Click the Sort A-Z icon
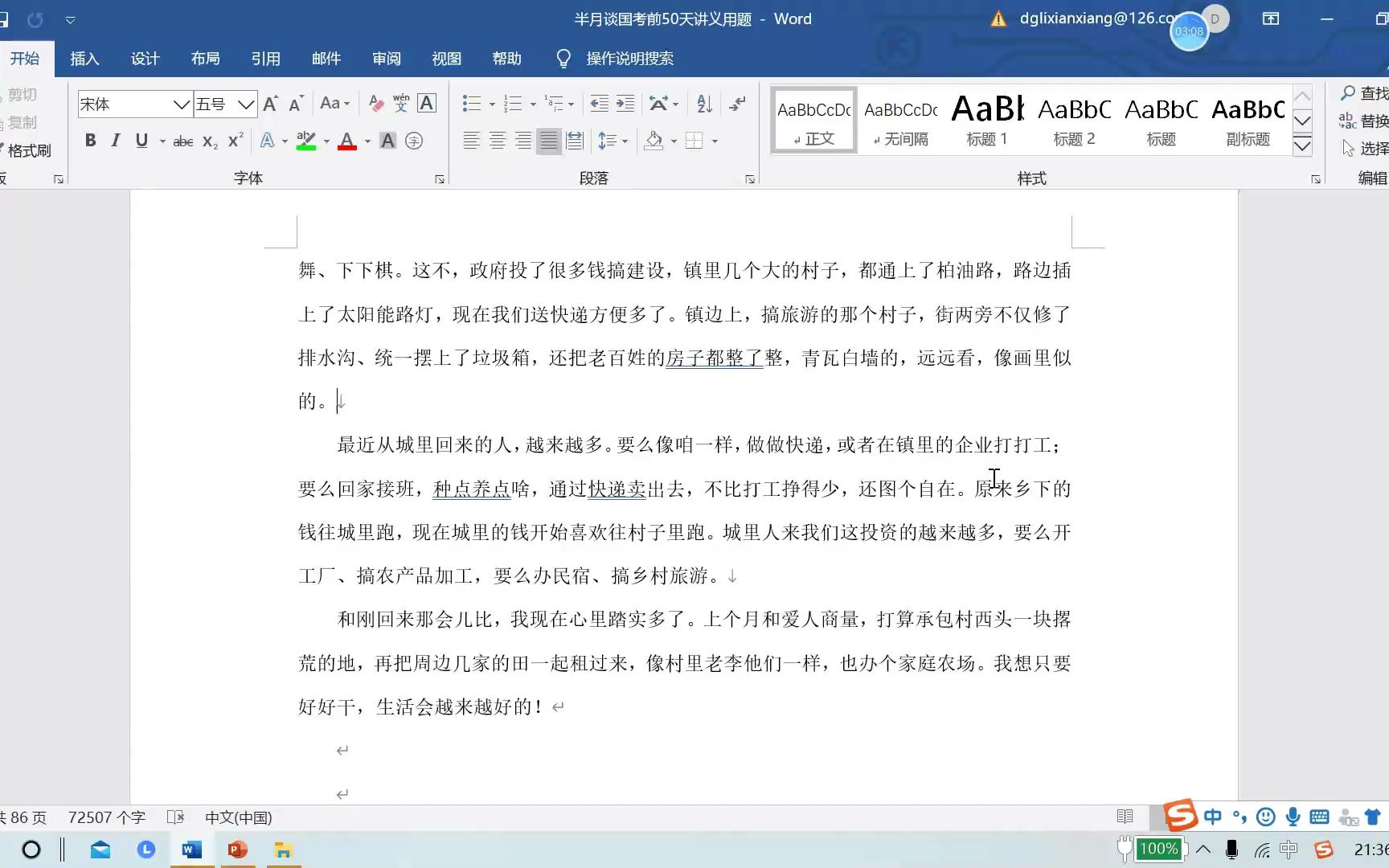Screen dimensions: 1389x868 click(705, 103)
